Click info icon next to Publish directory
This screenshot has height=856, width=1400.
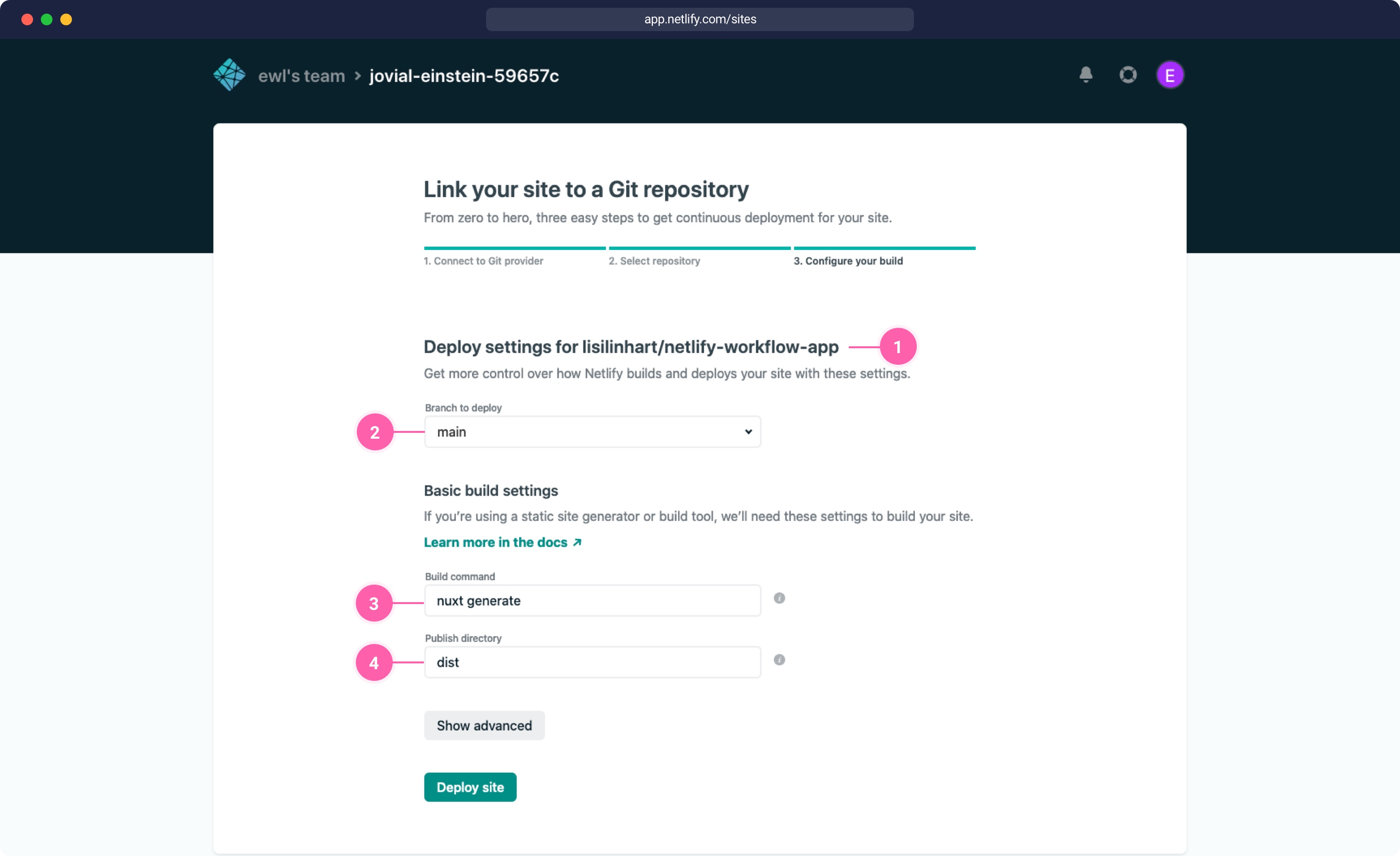(779, 660)
